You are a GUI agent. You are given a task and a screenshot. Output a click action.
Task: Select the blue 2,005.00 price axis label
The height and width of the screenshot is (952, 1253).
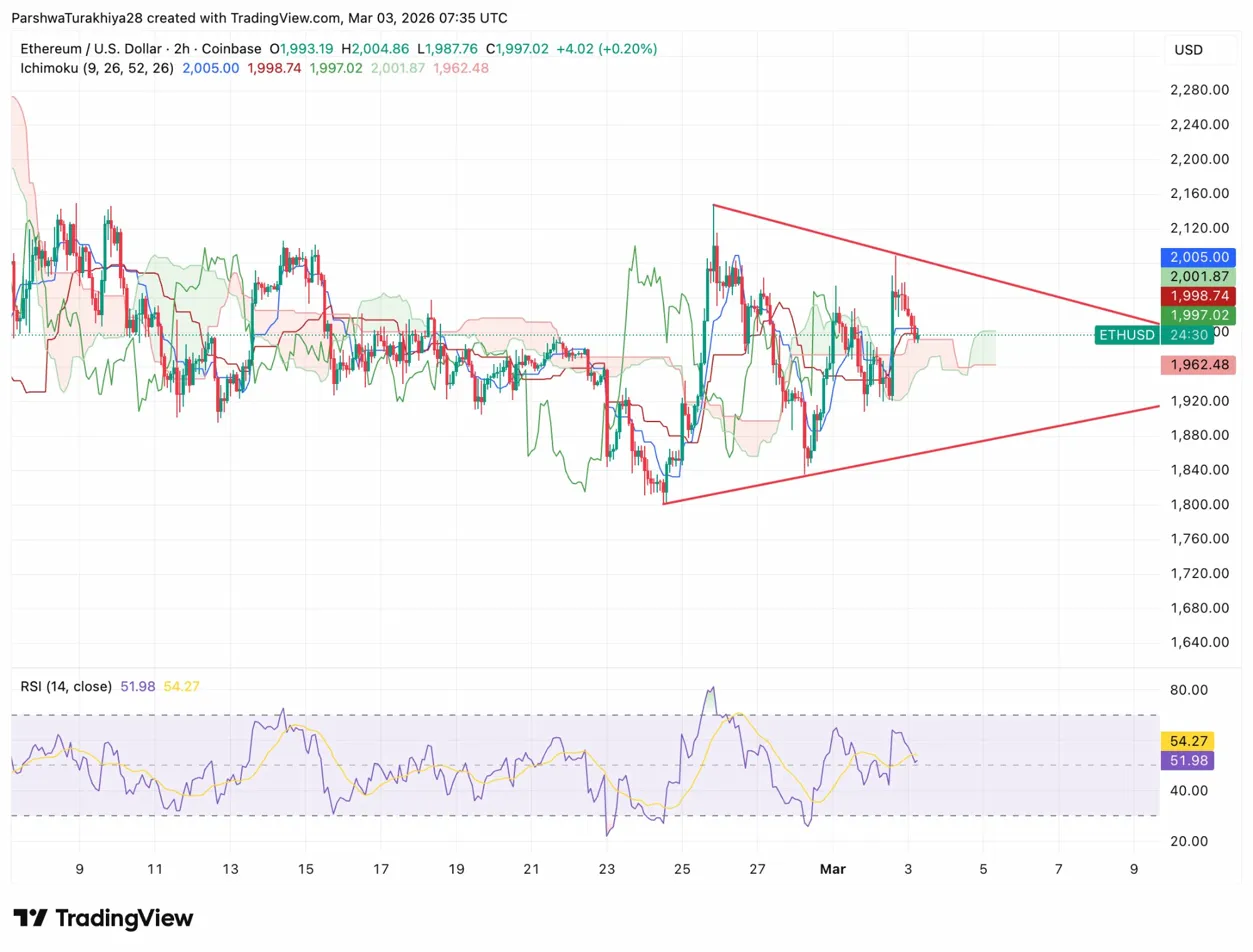1199,257
